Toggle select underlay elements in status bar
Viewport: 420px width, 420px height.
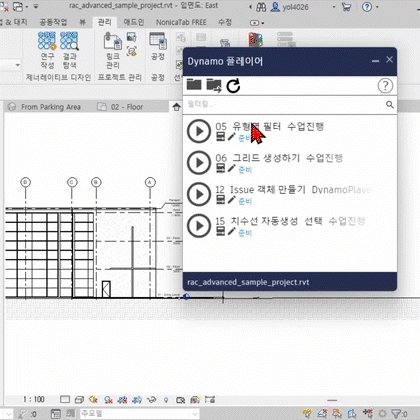coord(322,414)
